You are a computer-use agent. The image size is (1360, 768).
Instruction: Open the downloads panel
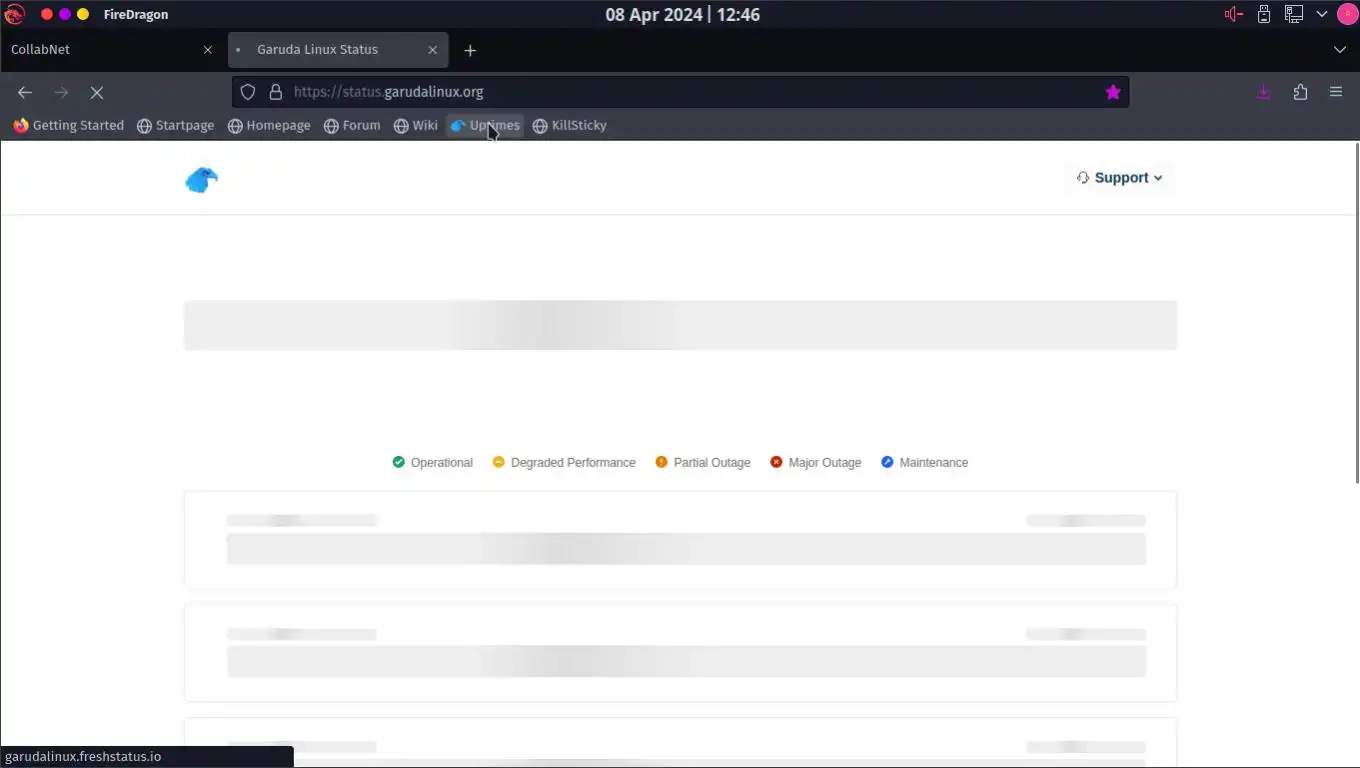coord(1264,92)
